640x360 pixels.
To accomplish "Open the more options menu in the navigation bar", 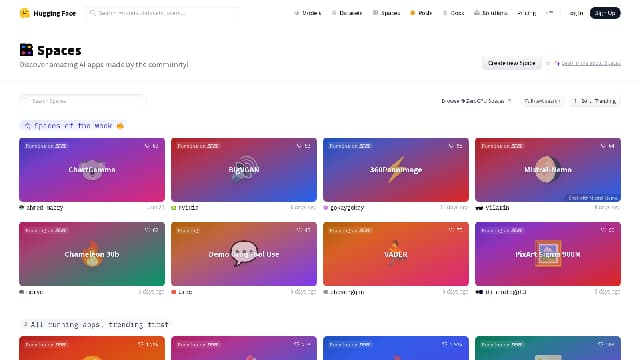I will 549,13.
